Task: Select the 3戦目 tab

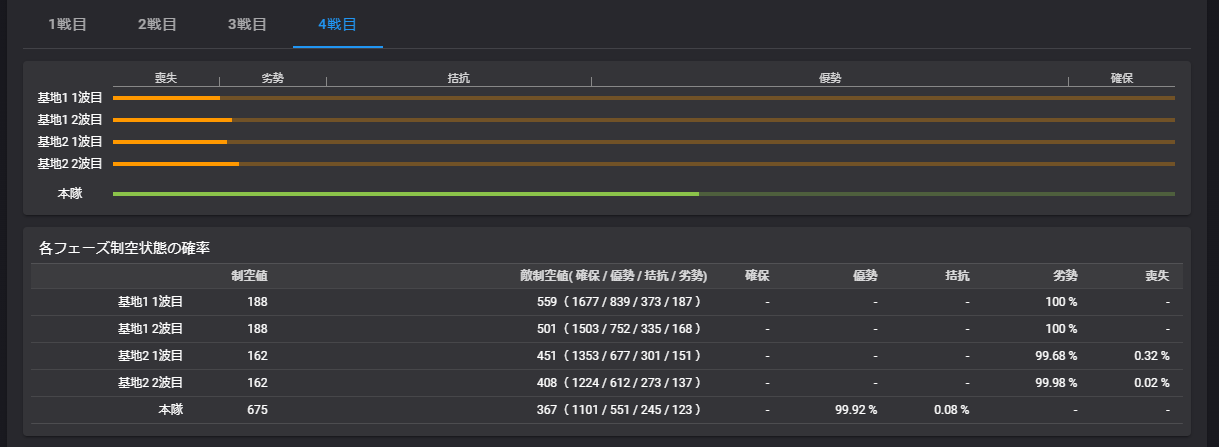Action: pyautogui.click(x=247, y=24)
